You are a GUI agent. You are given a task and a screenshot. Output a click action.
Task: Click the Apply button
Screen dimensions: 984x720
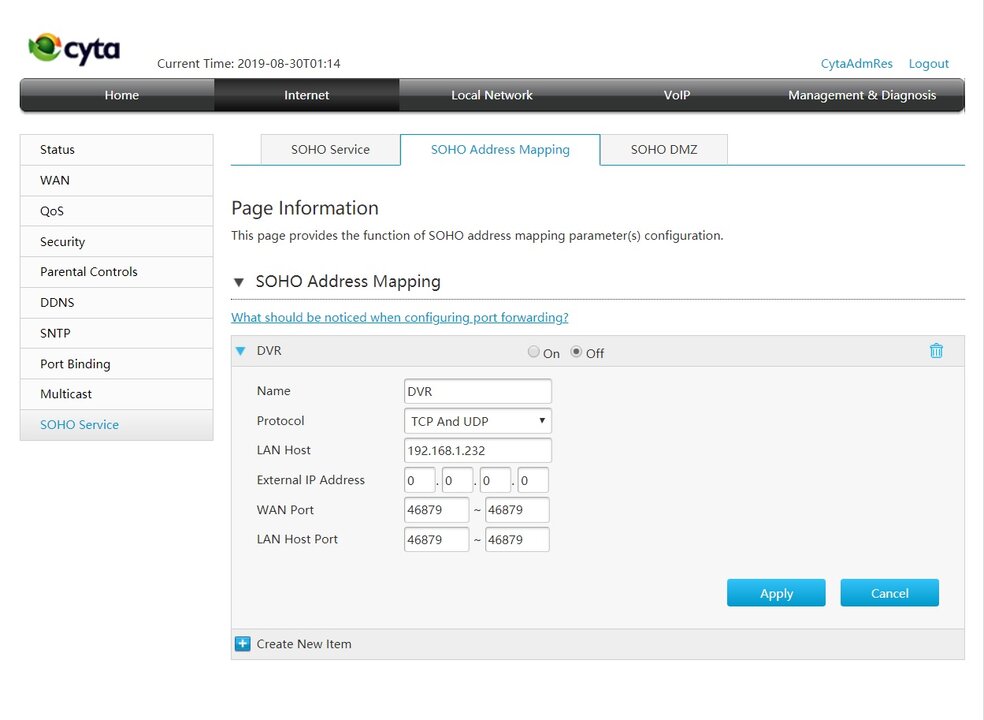(776, 593)
